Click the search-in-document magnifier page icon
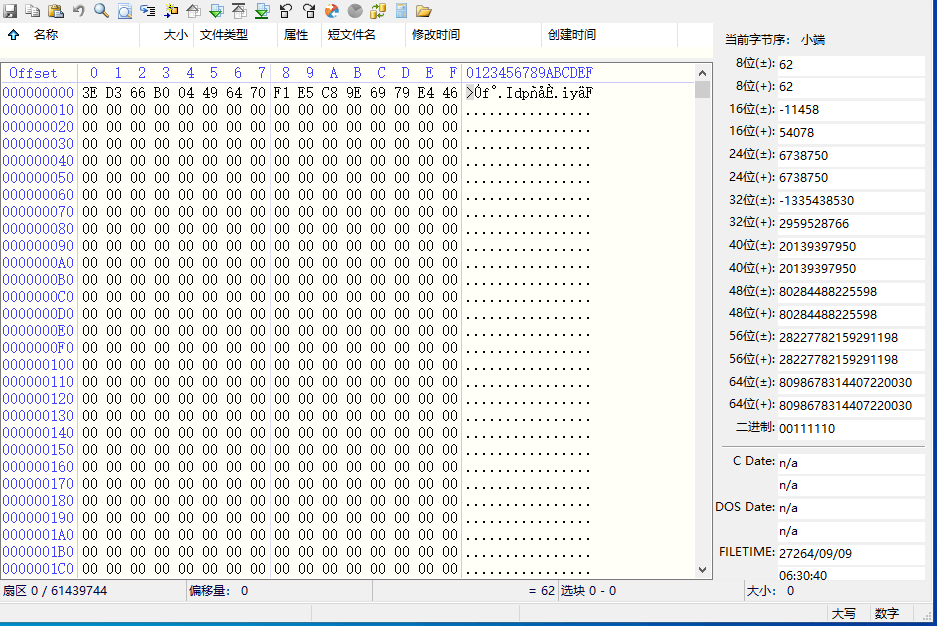This screenshot has width=937, height=626. [x=124, y=11]
